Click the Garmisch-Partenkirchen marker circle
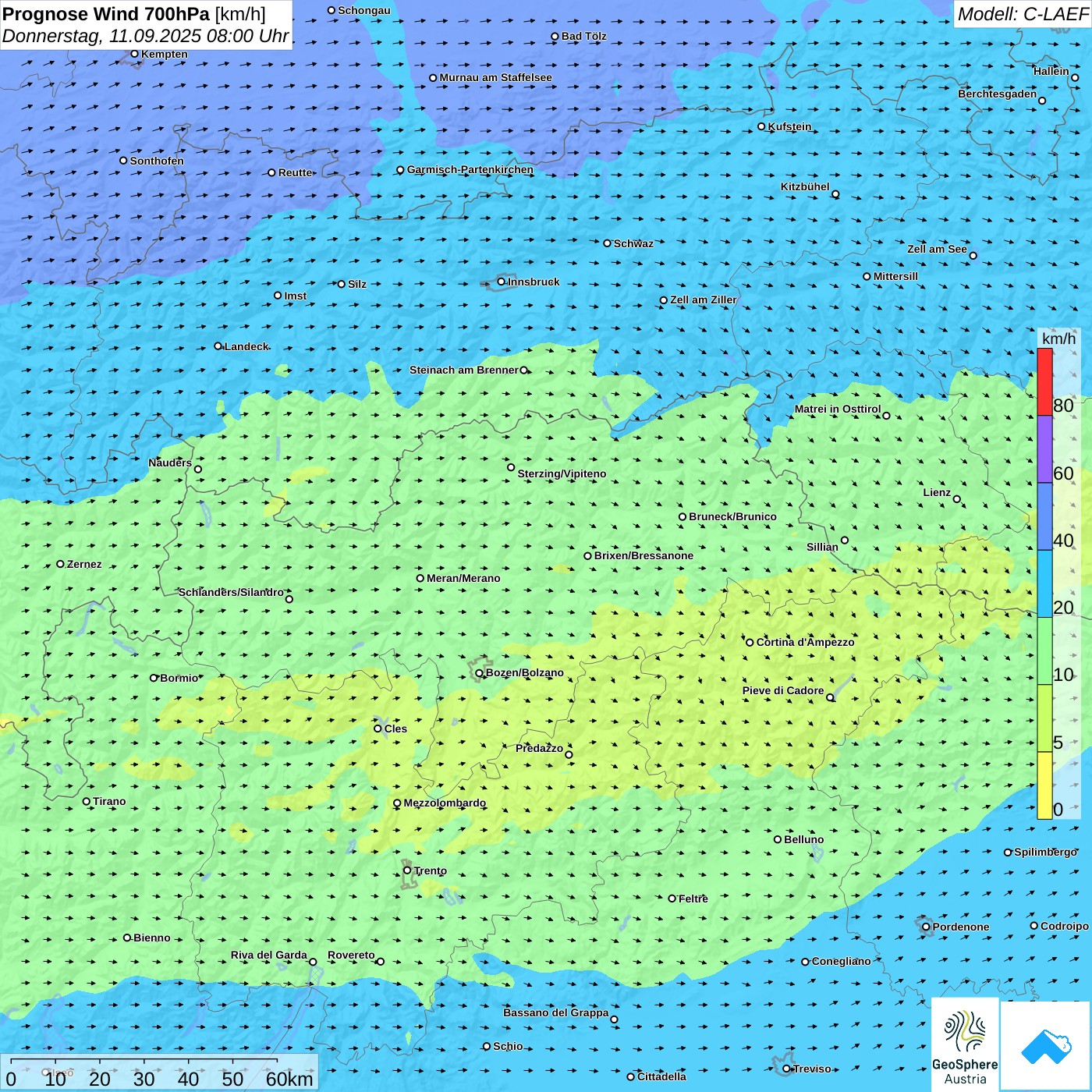The image size is (1092, 1092). (400, 170)
